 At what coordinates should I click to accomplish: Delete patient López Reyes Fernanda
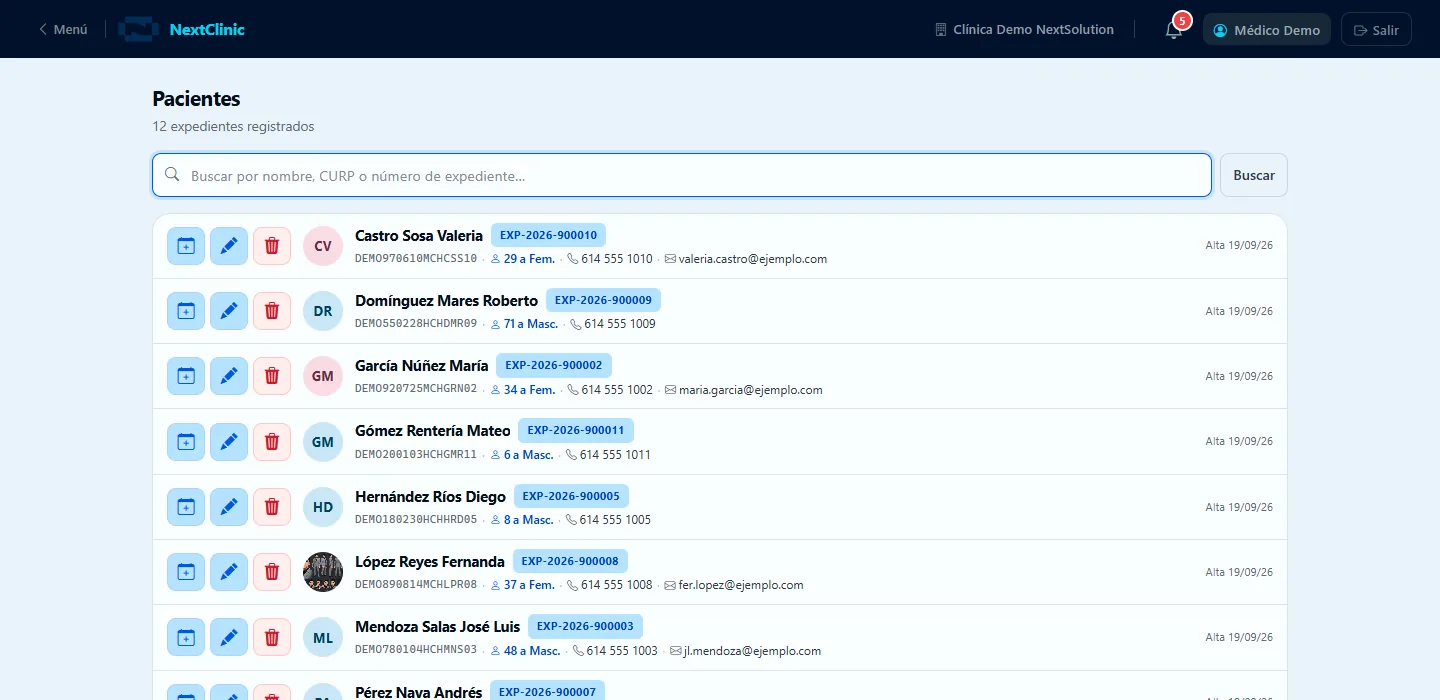click(x=272, y=572)
